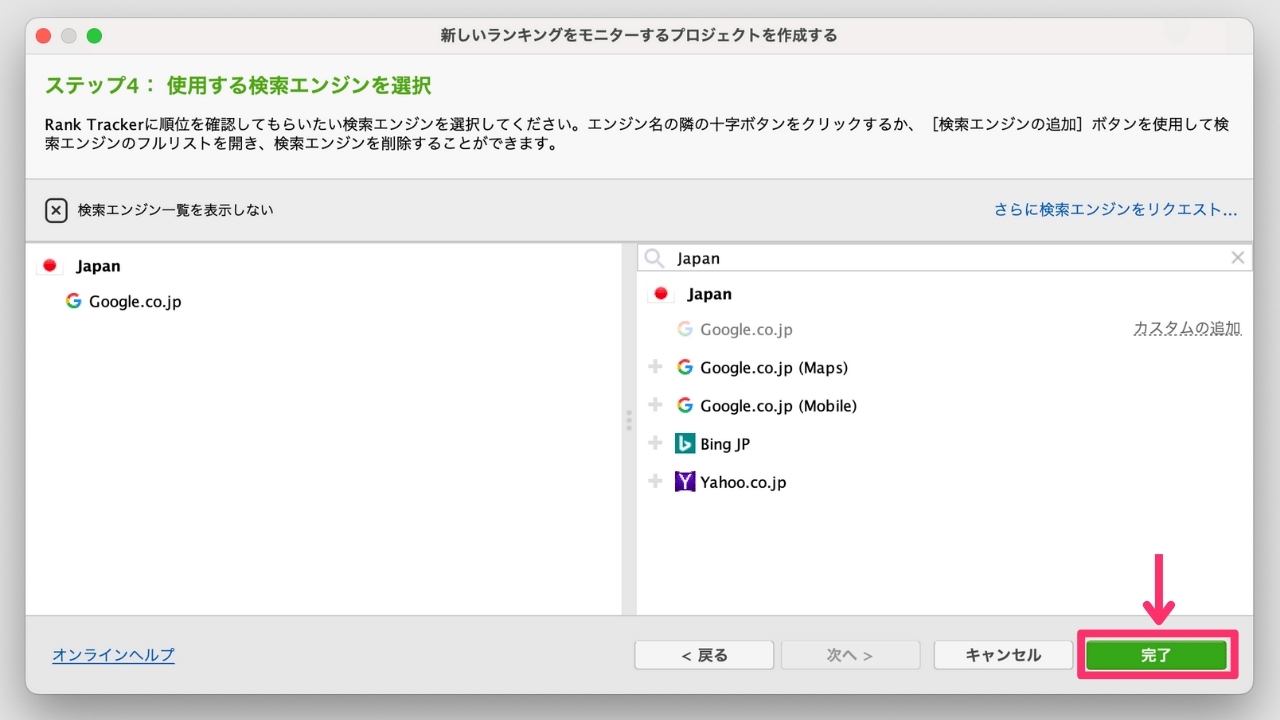Click Google logo beside Google.co.jp (Maps)

[685, 367]
